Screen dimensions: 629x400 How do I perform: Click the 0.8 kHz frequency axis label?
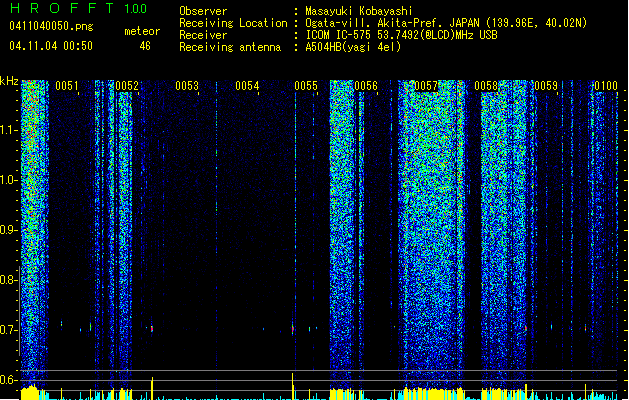8,280
